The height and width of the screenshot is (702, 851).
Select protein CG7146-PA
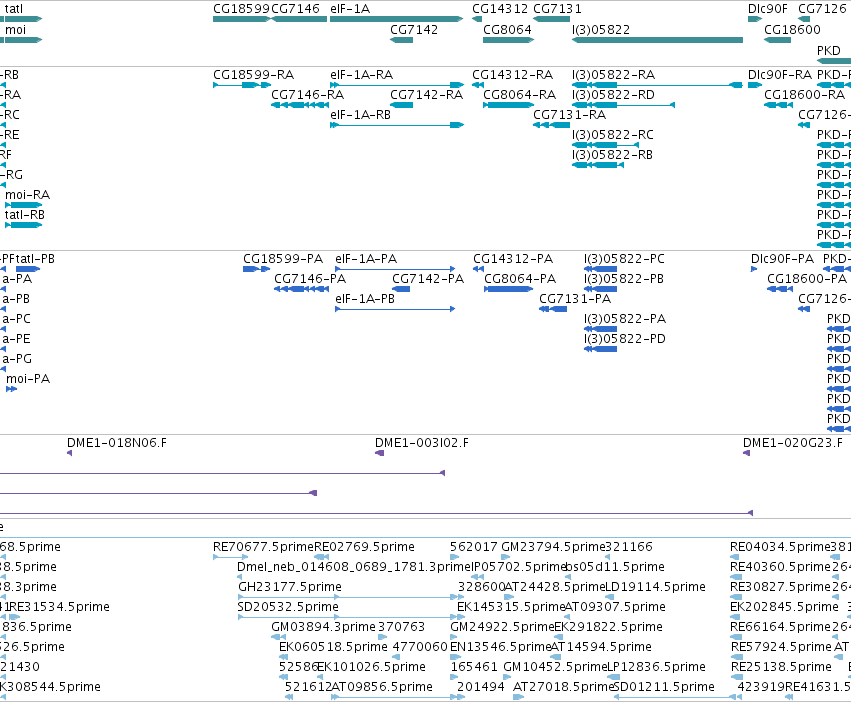(x=310, y=279)
